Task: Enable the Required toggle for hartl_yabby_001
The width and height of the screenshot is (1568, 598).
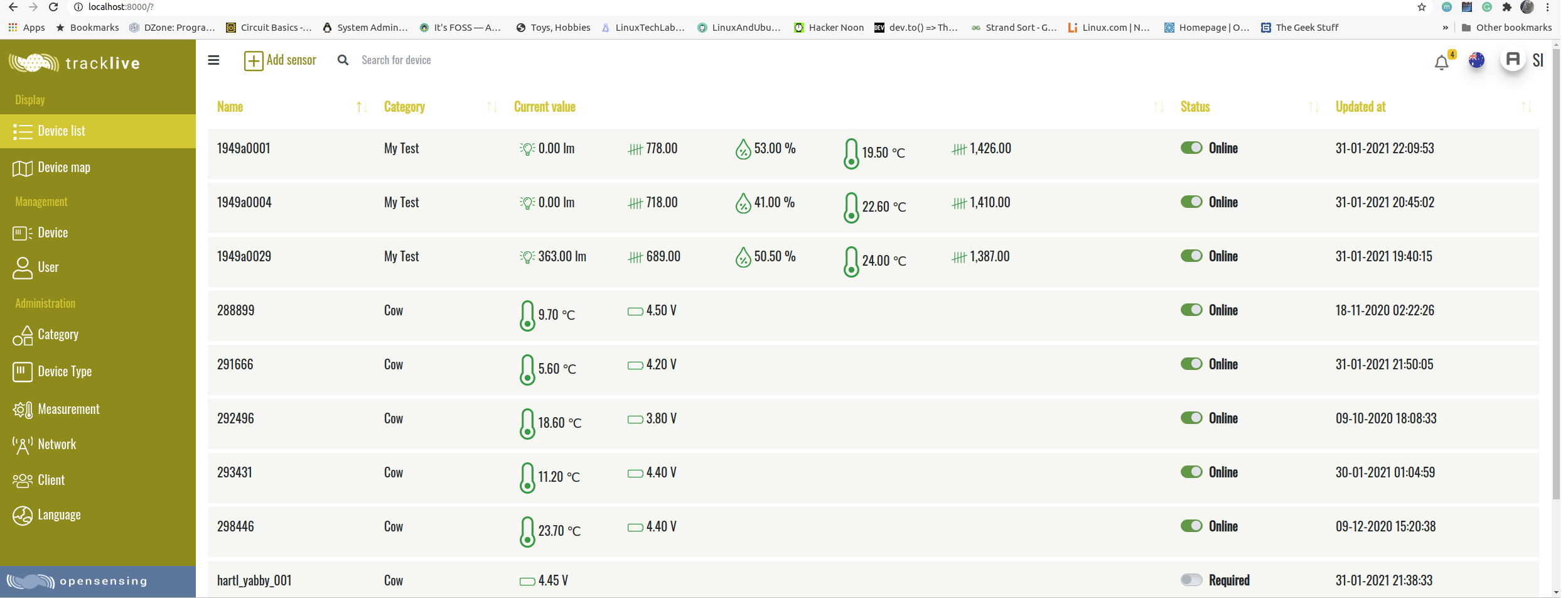Action: click(x=1191, y=580)
